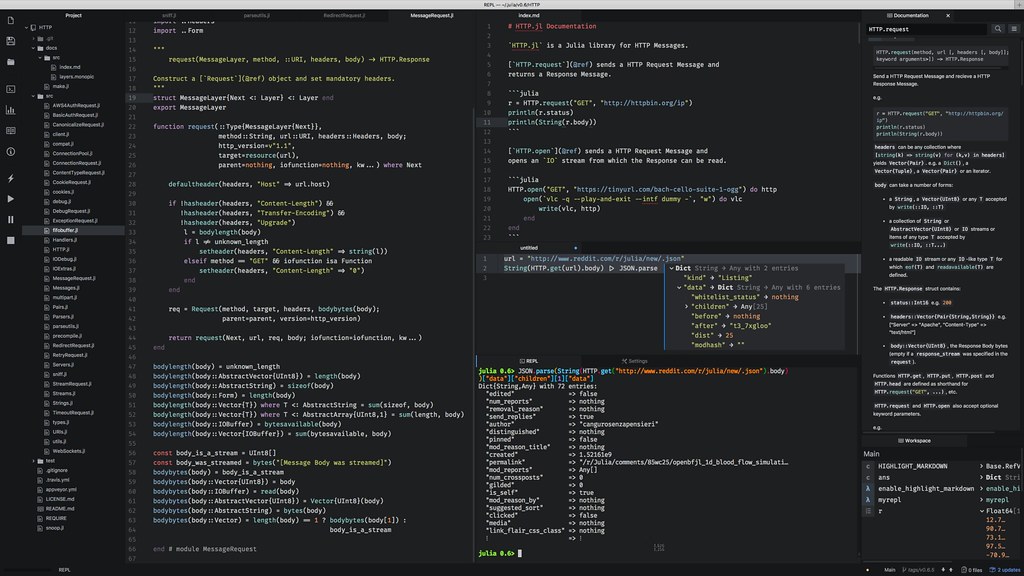Click the 'c' constant icon beside ans
The height and width of the screenshot is (576, 1024).
[x=868, y=477]
